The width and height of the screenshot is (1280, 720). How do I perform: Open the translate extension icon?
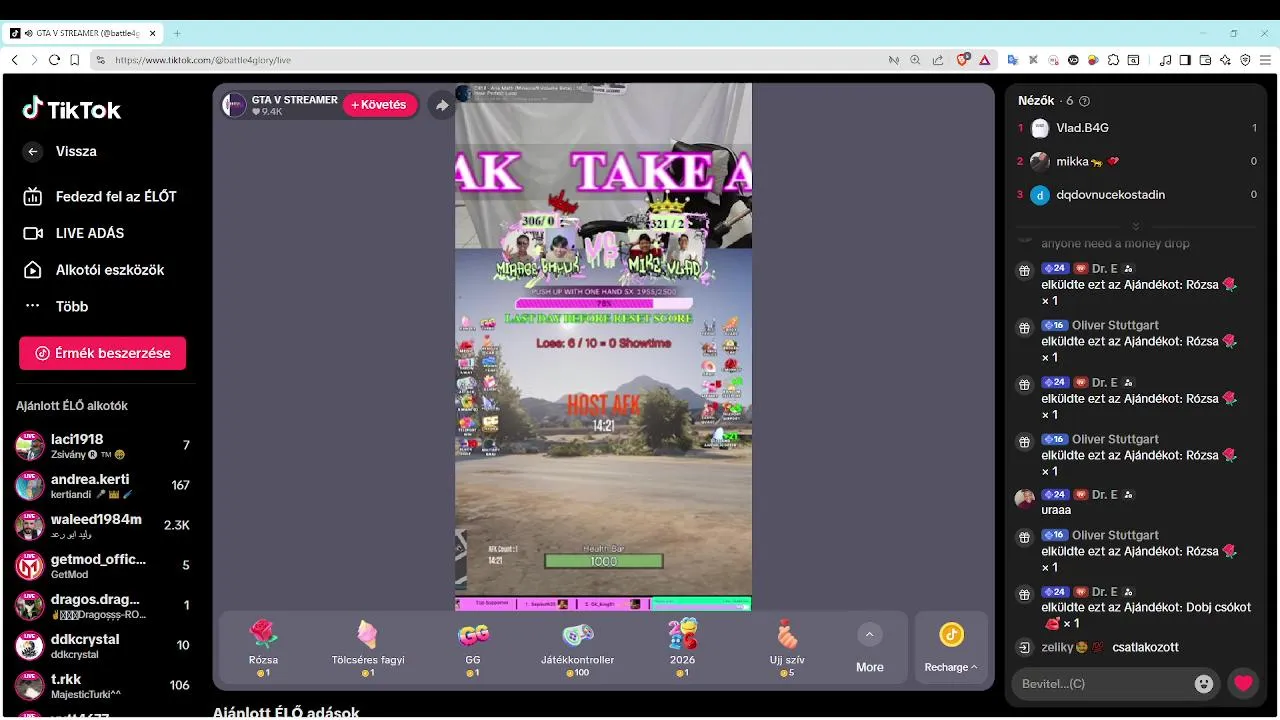[1012, 60]
